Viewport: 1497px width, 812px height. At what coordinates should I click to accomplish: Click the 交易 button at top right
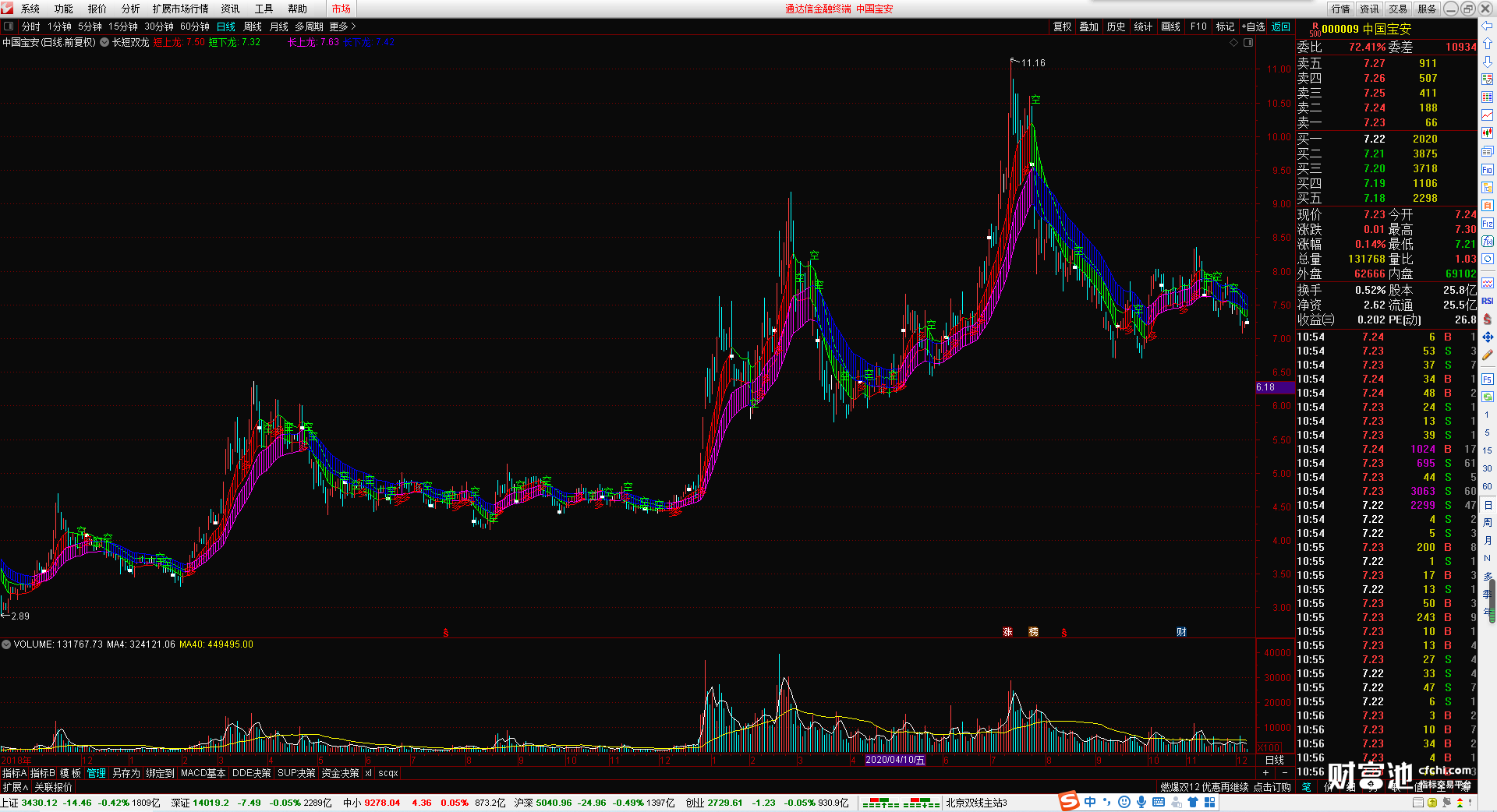(1398, 9)
